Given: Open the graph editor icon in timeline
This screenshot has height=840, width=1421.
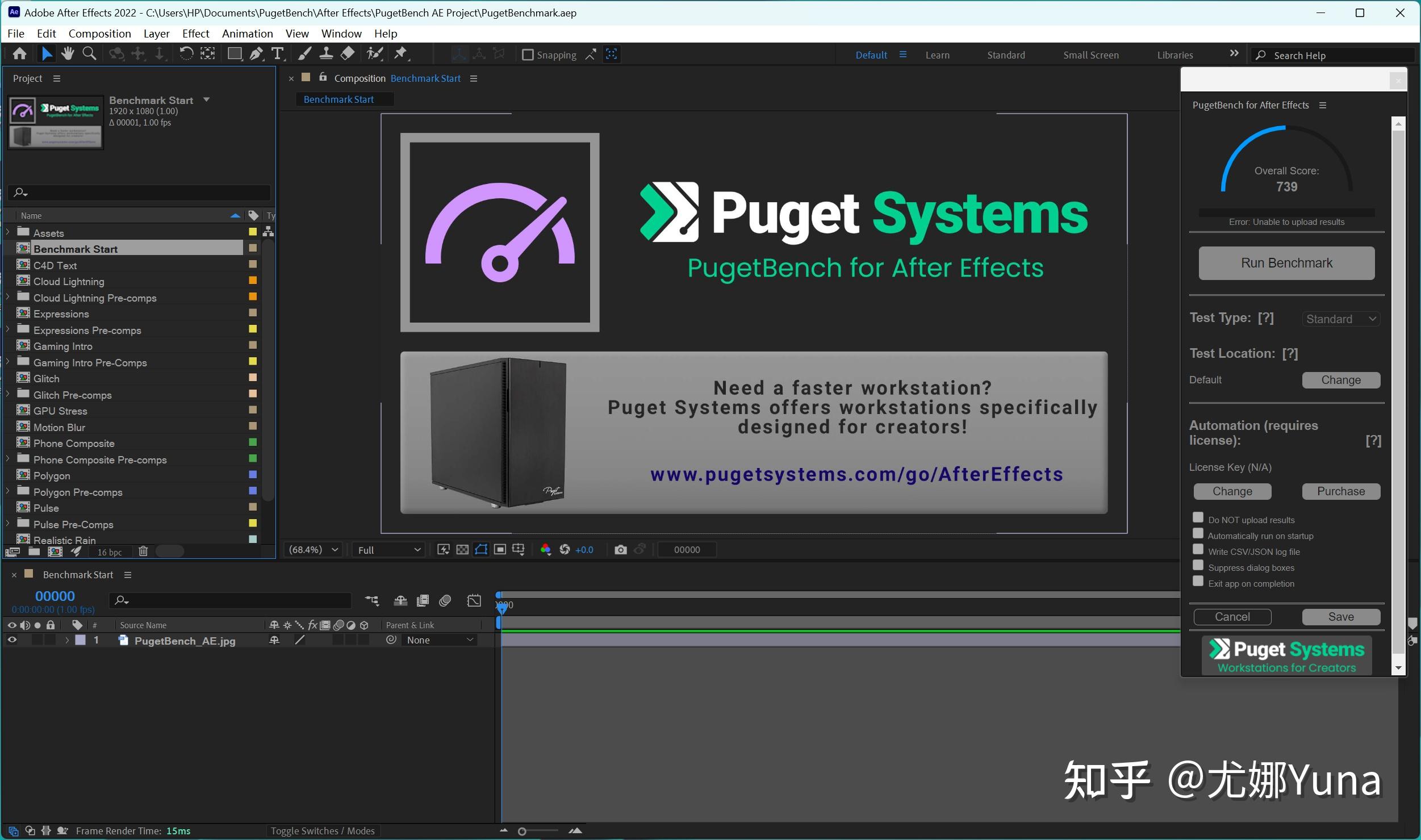Looking at the screenshot, I should click(x=474, y=600).
